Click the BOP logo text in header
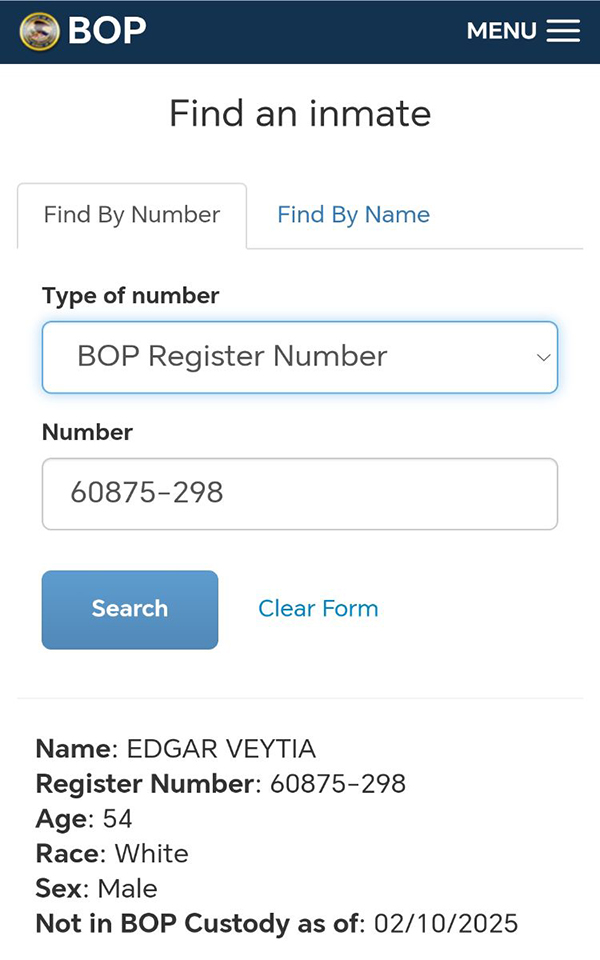Image resolution: width=600 pixels, height=960 pixels. (x=107, y=31)
